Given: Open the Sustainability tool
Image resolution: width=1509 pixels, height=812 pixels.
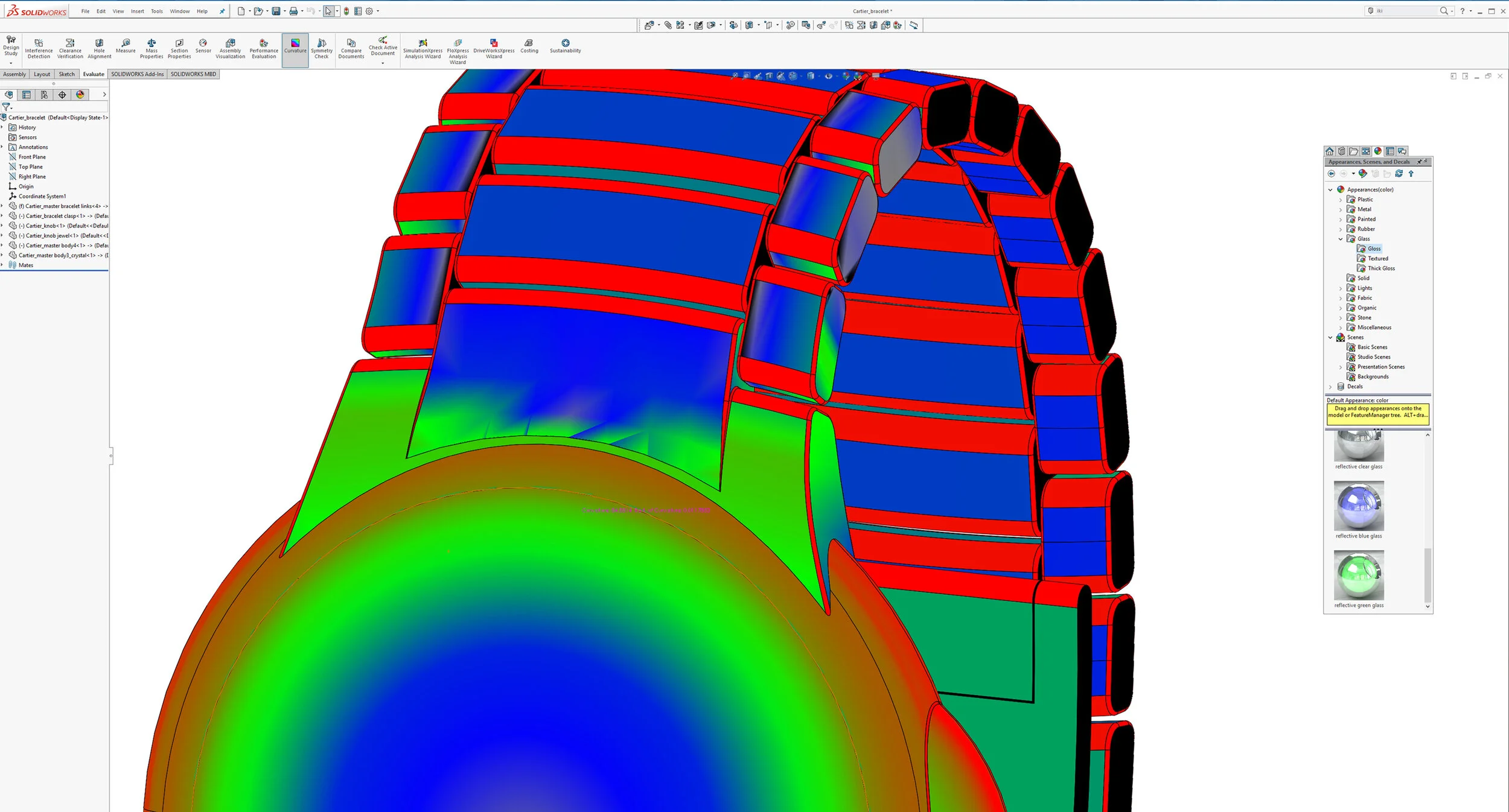Looking at the screenshot, I should [x=566, y=46].
